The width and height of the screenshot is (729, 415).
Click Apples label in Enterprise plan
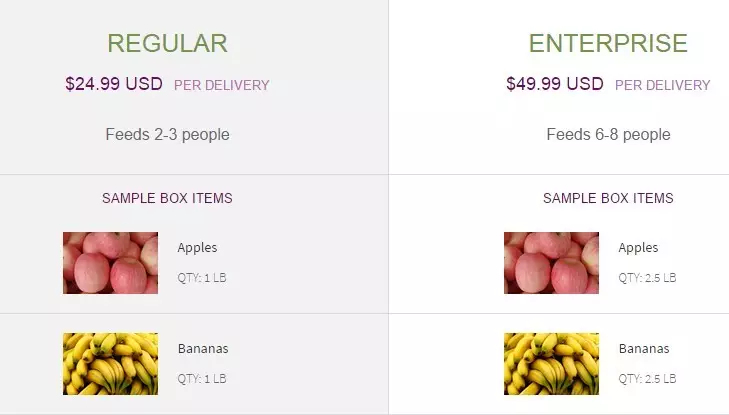tap(638, 248)
